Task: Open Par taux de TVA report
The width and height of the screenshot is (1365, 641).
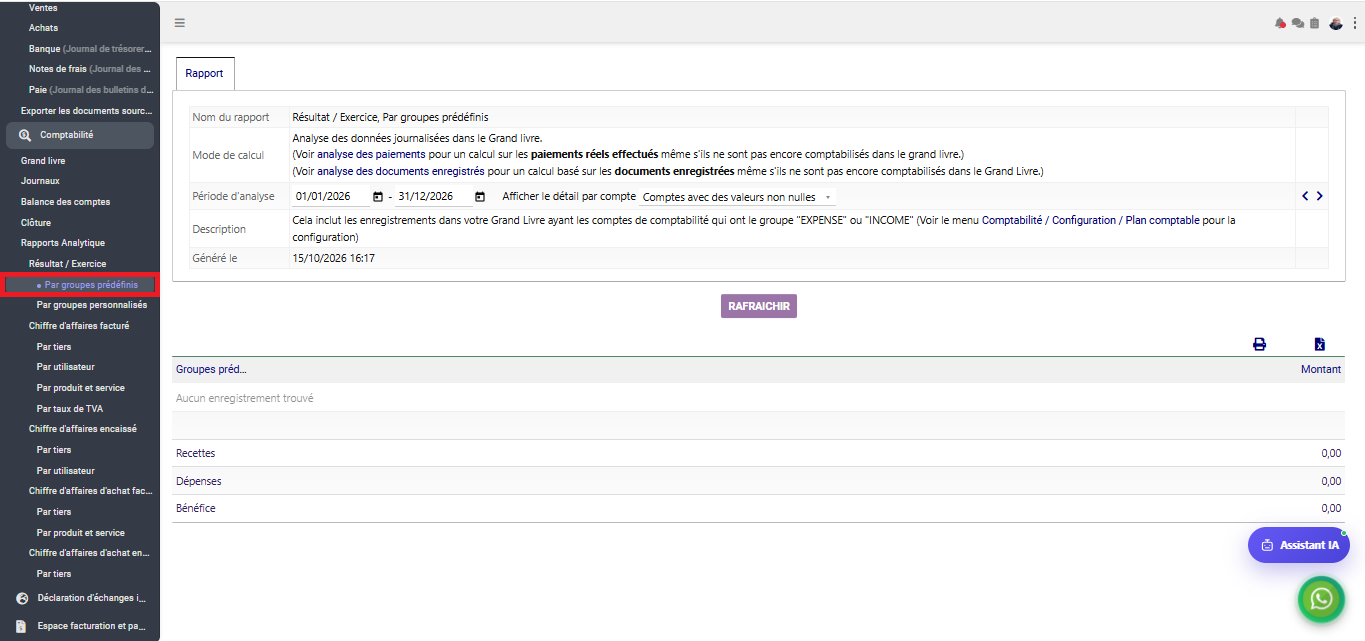Action: (70, 409)
